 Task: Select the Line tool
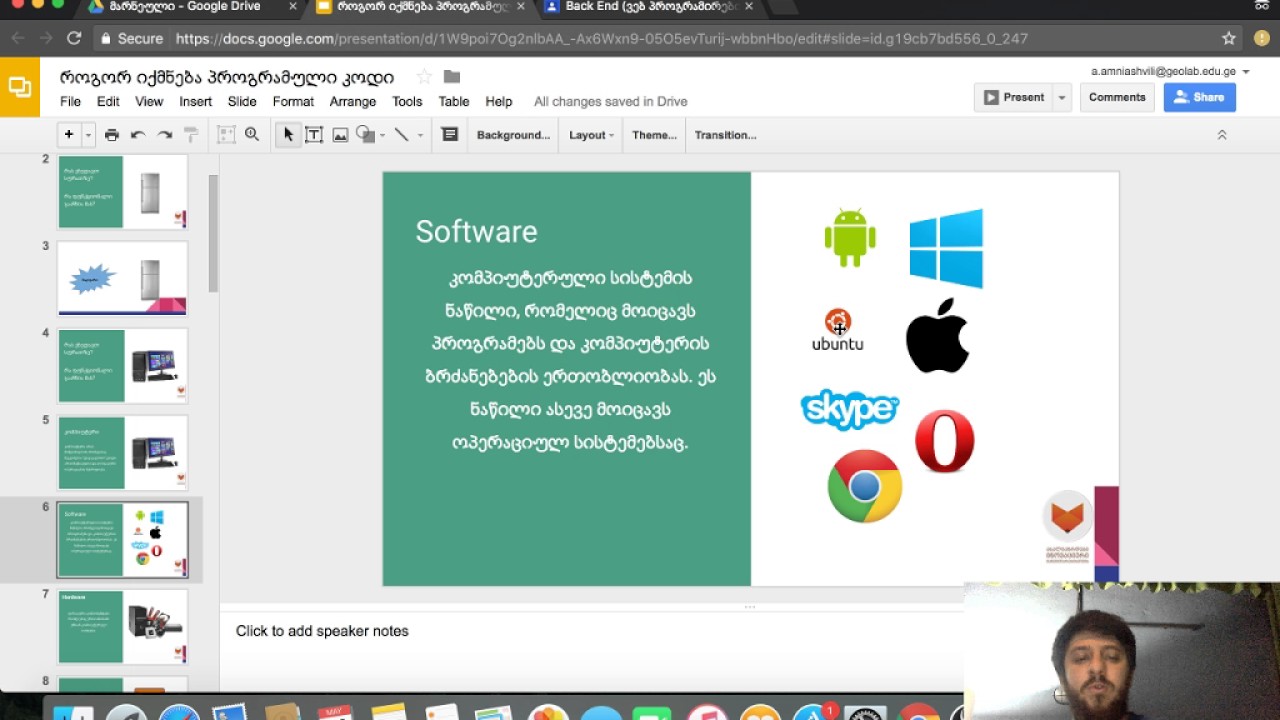click(x=402, y=135)
